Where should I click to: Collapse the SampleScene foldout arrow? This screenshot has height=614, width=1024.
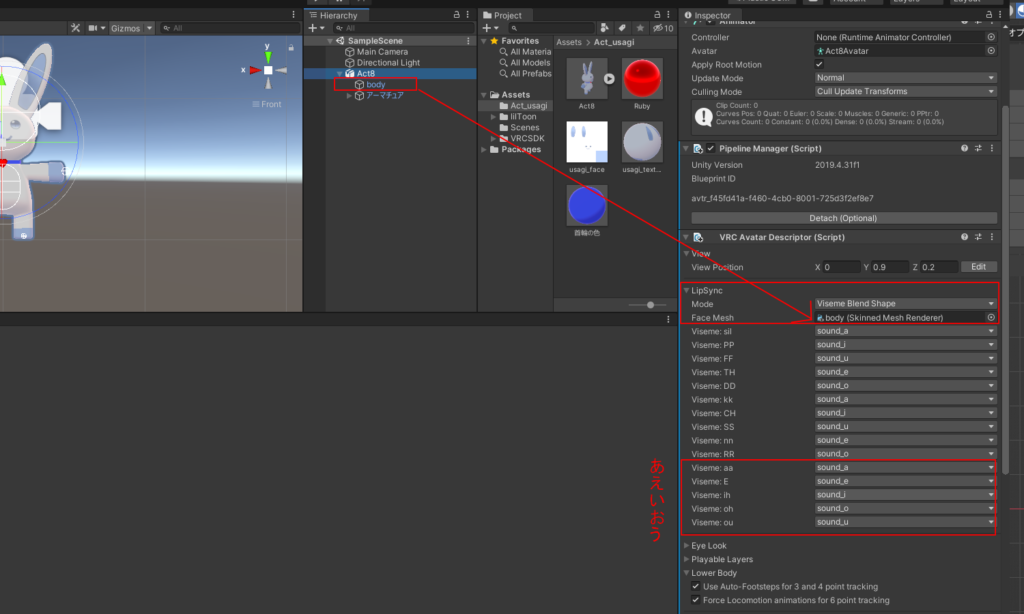[330, 40]
